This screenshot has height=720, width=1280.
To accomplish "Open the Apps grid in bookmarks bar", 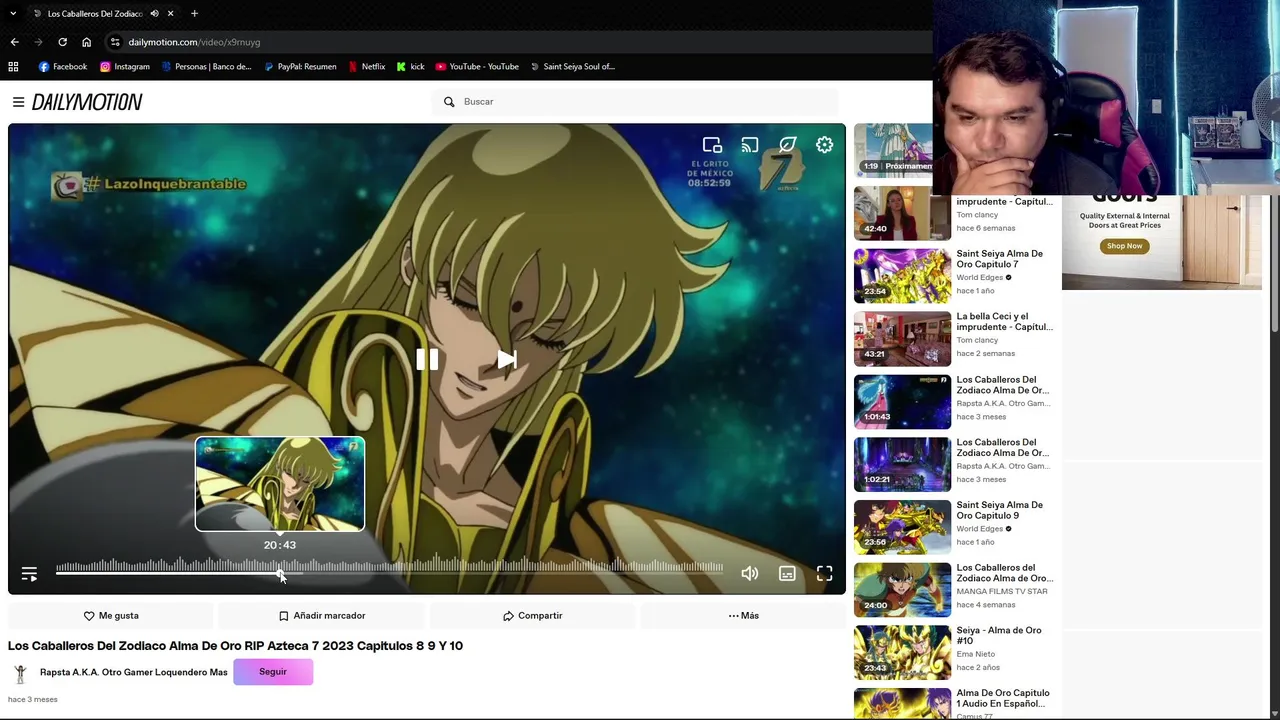I will [13, 67].
